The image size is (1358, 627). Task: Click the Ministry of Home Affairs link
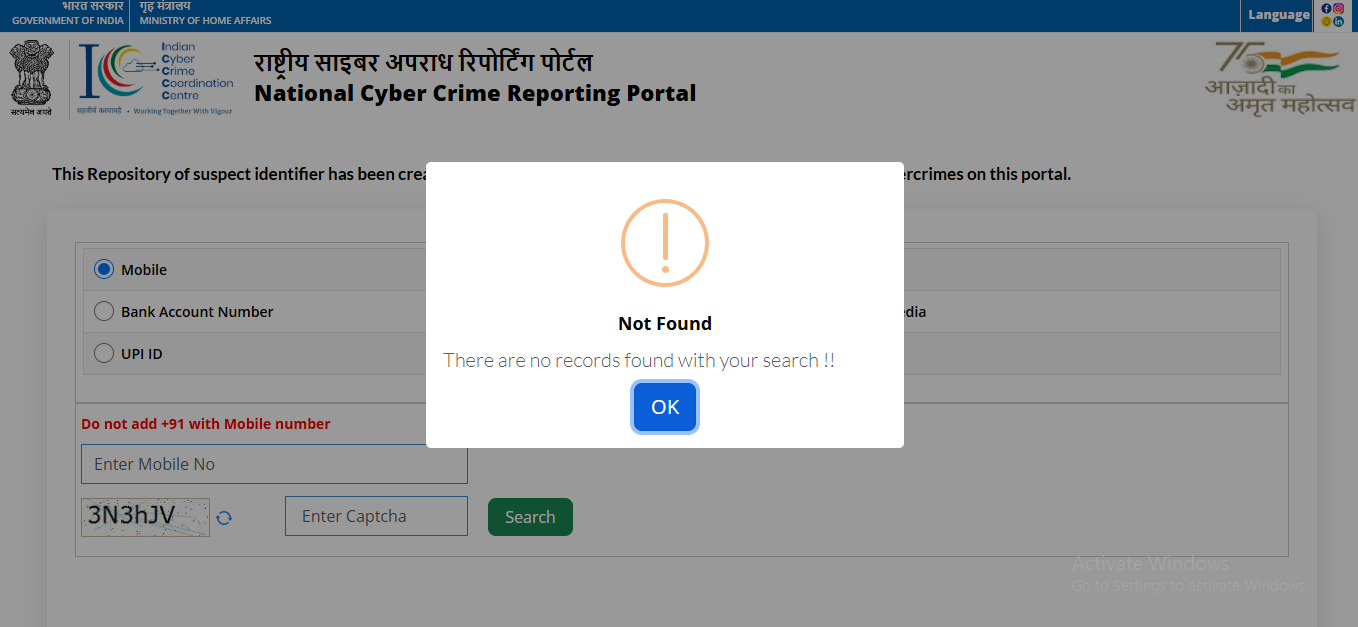pos(205,14)
